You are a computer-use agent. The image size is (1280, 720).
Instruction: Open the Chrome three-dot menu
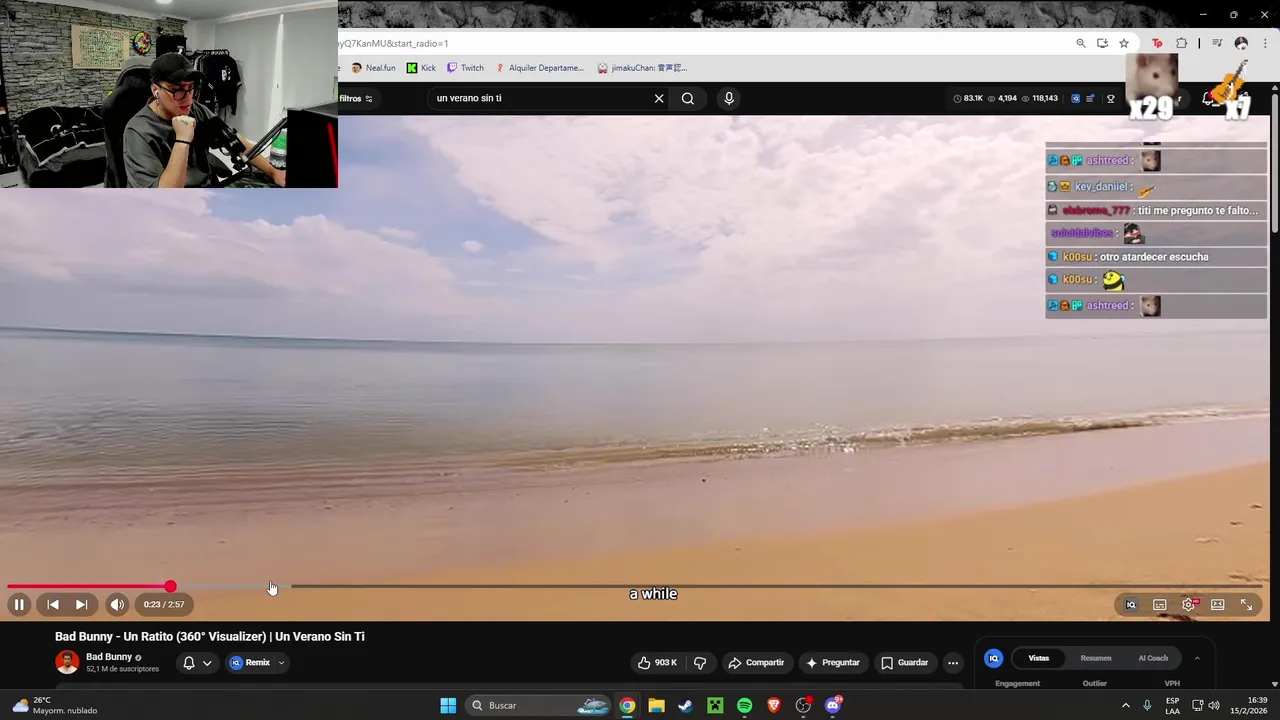[1265, 43]
